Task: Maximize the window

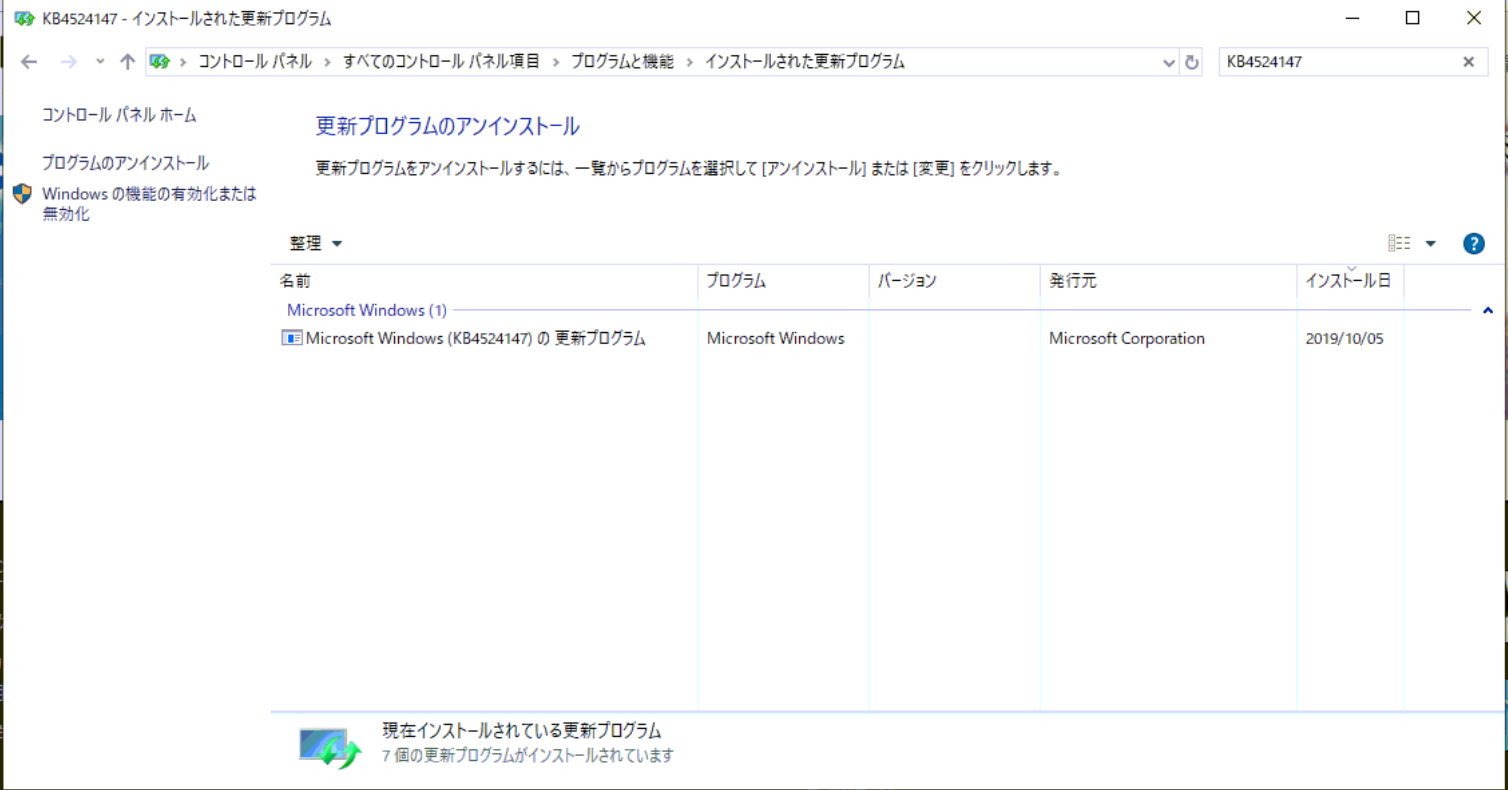Action: pos(1413,18)
